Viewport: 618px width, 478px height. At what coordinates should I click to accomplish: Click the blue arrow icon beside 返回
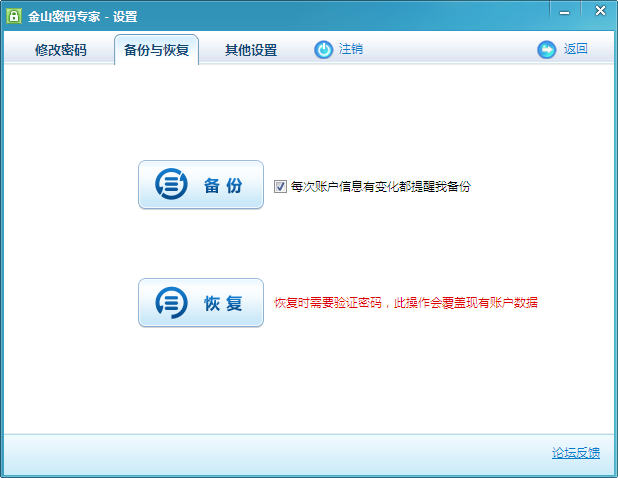(x=547, y=49)
